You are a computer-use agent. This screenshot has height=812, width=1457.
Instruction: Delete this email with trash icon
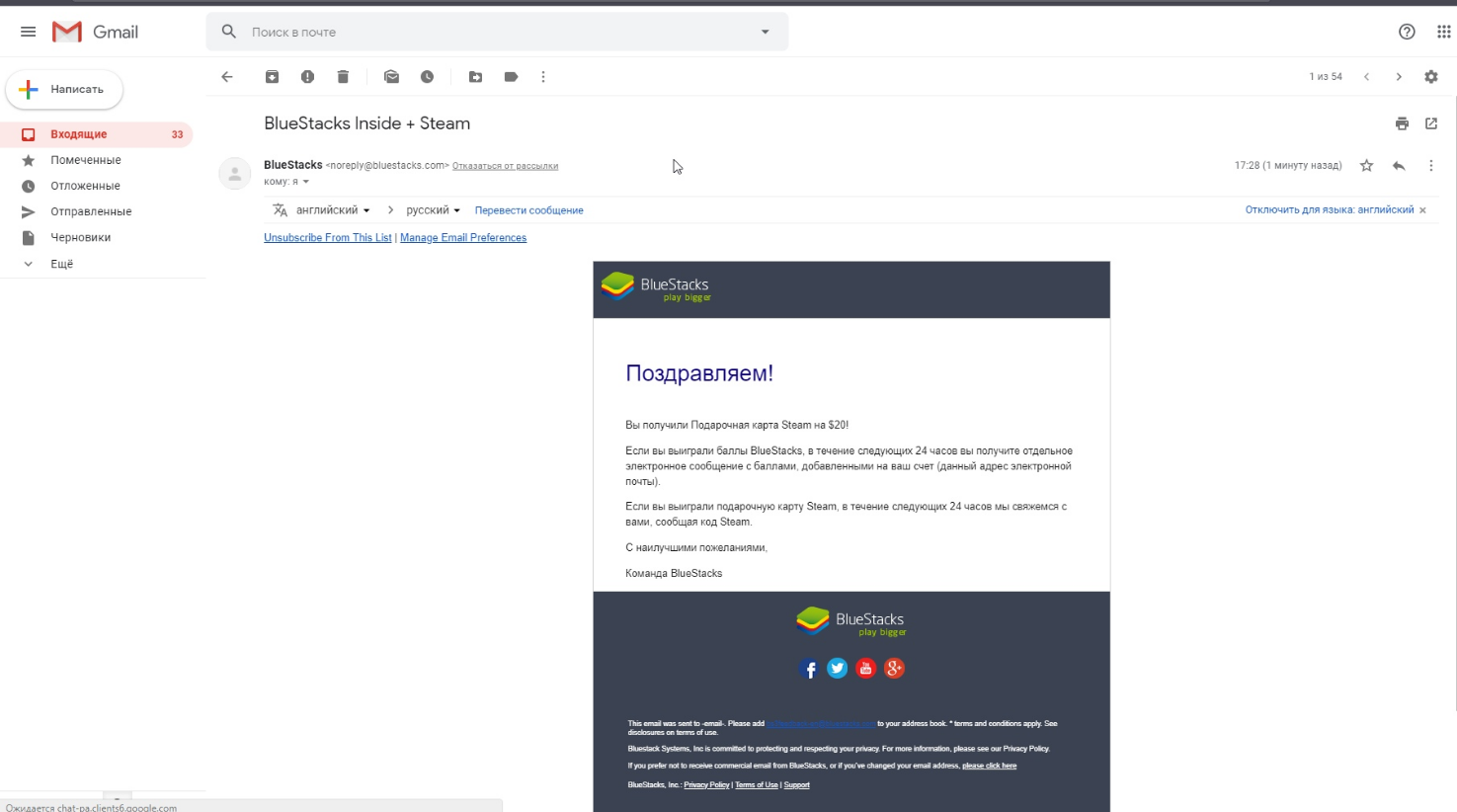(343, 77)
